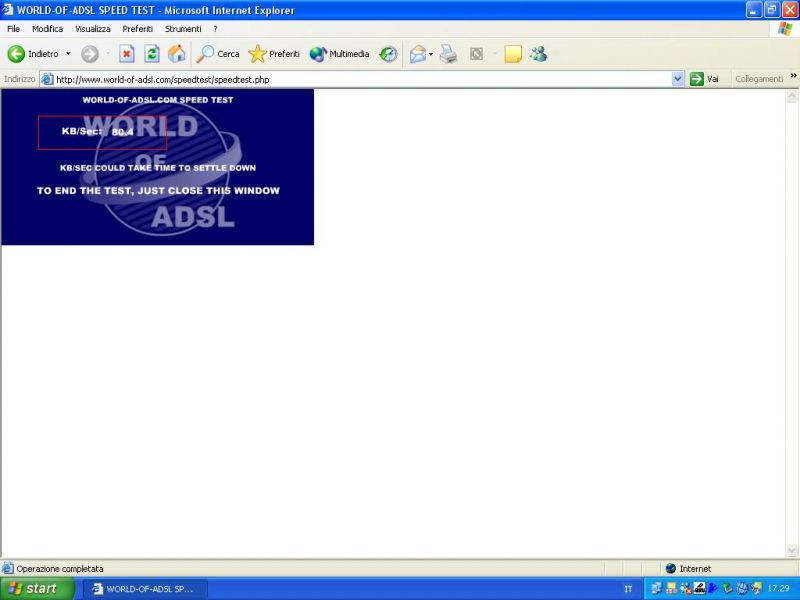Click the Messenger tray icon with red X
Screen dimensions: 800x600
[686, 588]
